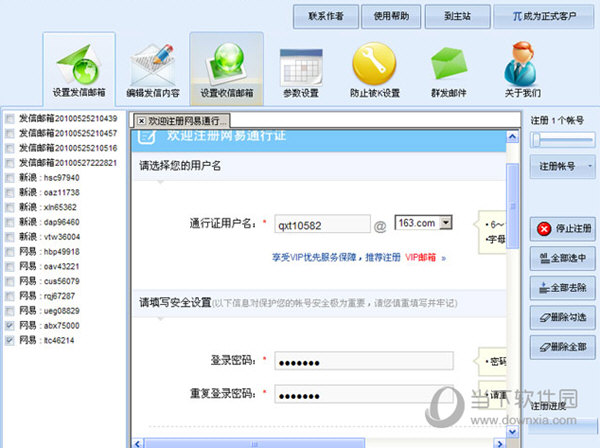Check 发信邮箱20100525210516 checkbox
Screen dimensions: 600x448
[x=10, y=148]
